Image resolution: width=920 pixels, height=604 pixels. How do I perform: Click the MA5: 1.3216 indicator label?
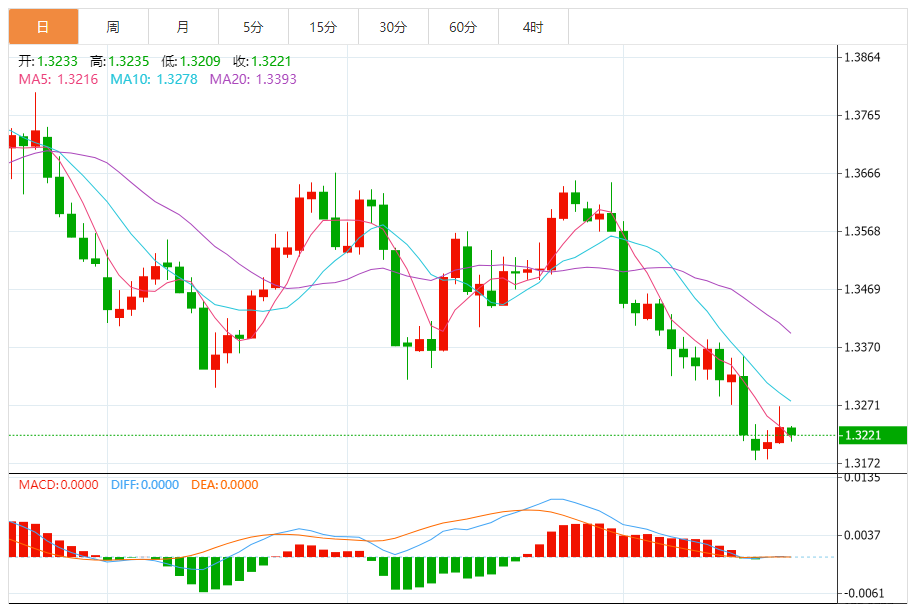pyautogui.click(x=58, y=79)
